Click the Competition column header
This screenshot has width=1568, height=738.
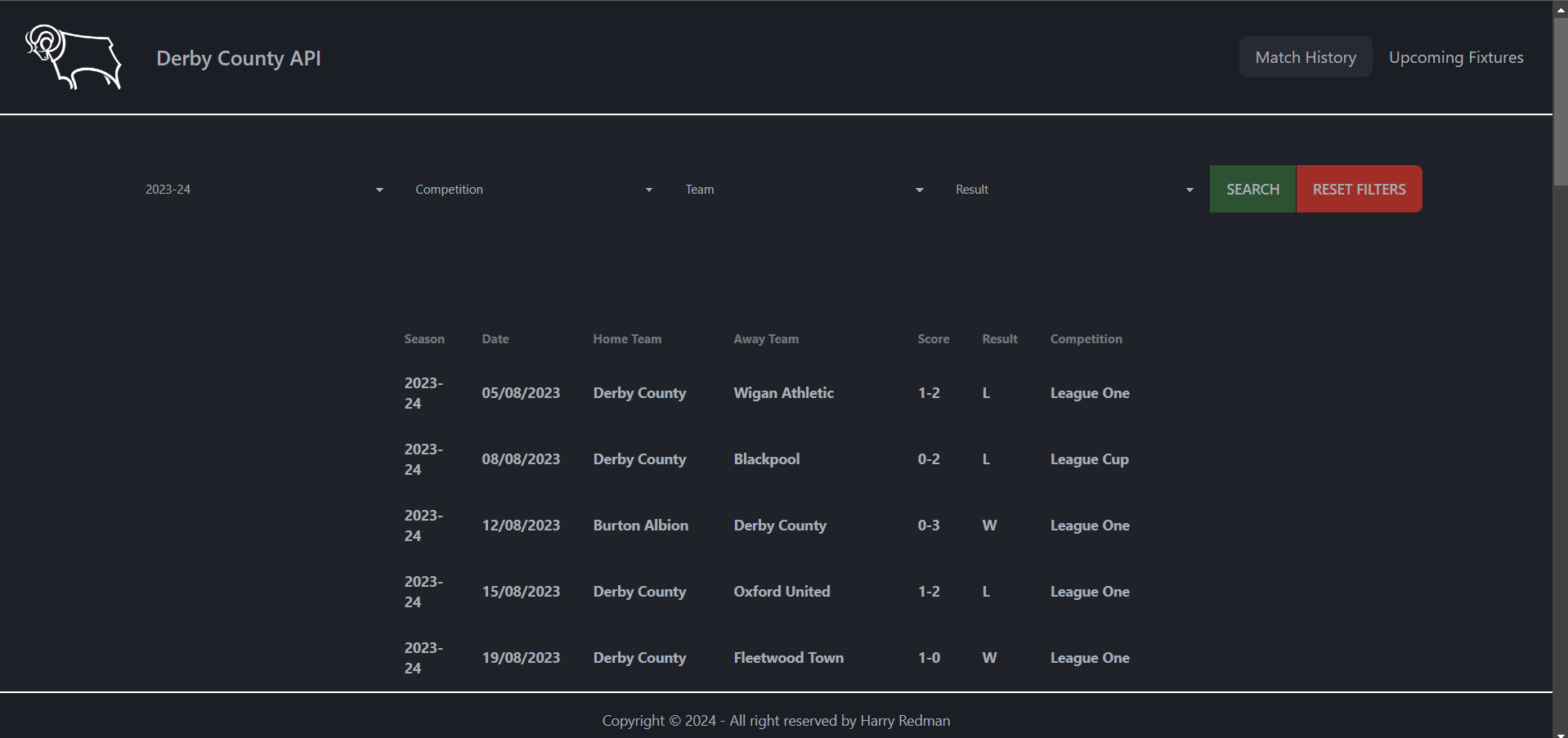(x=1086, y=338)
